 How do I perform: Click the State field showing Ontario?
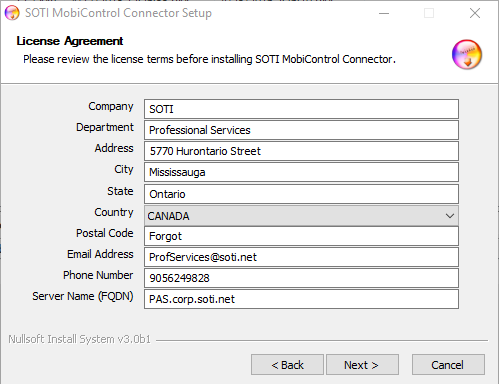point(301,194)
